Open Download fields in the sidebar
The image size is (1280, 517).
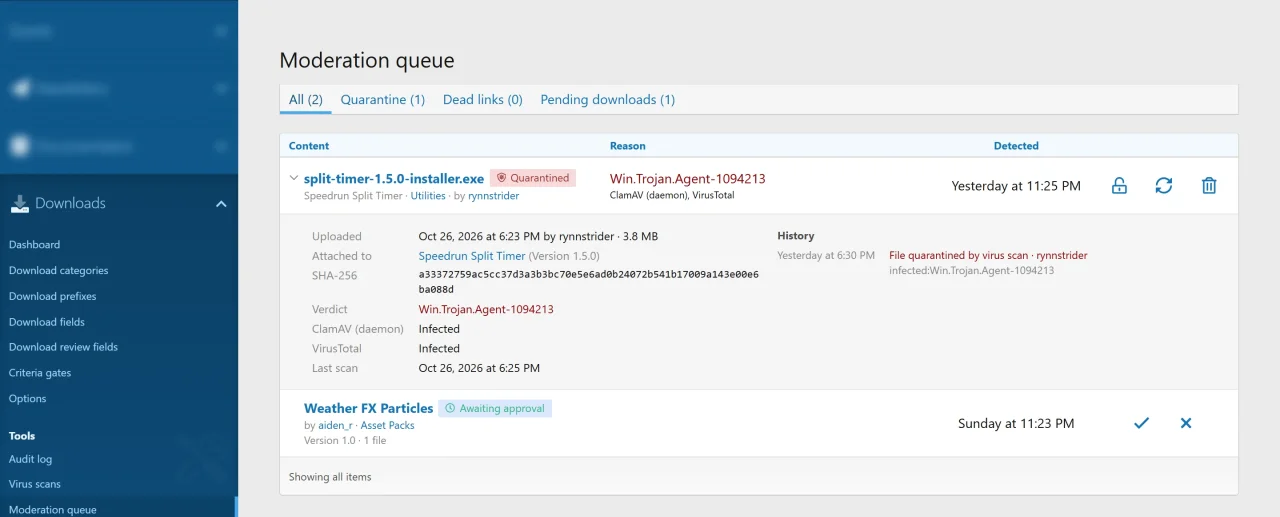(47, 322)
